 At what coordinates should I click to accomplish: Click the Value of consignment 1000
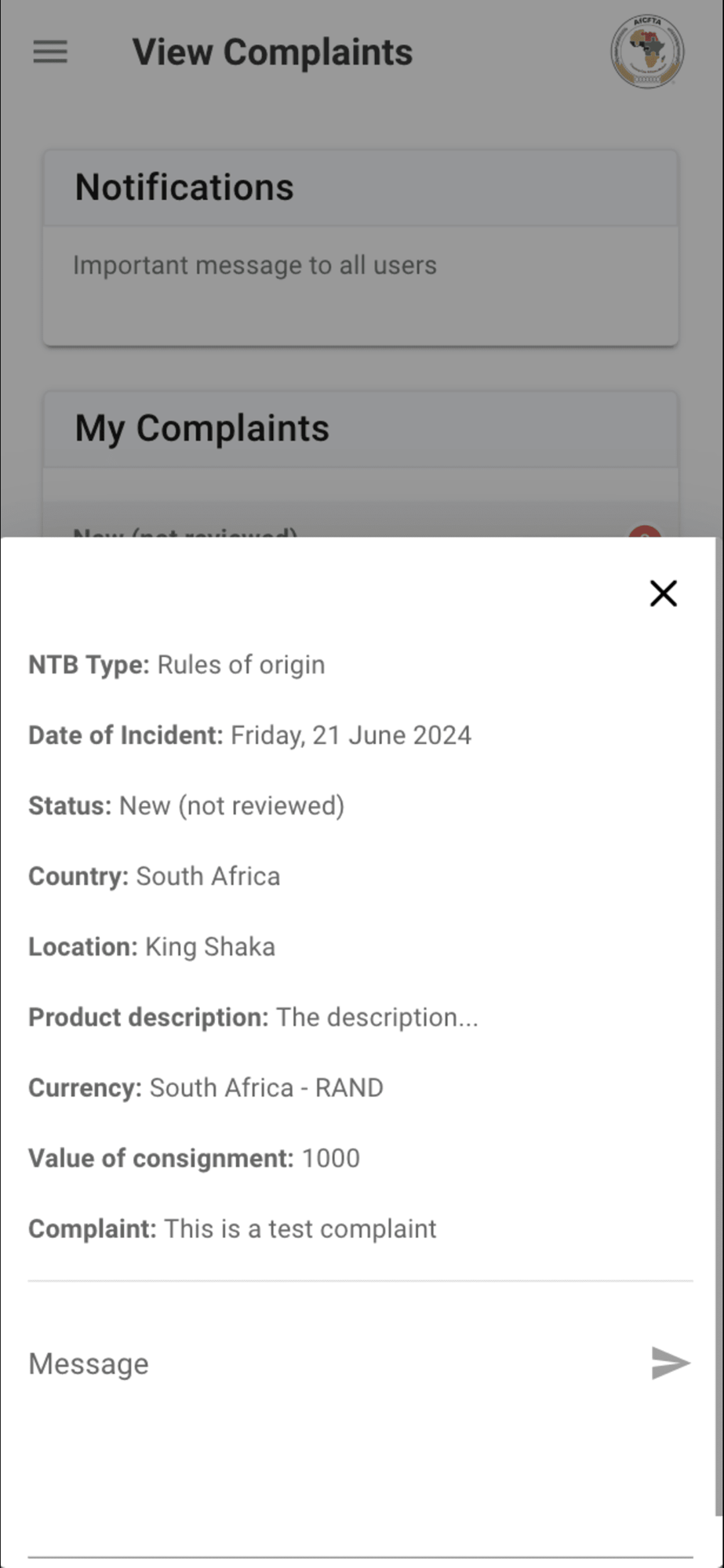click(331, 1159)
